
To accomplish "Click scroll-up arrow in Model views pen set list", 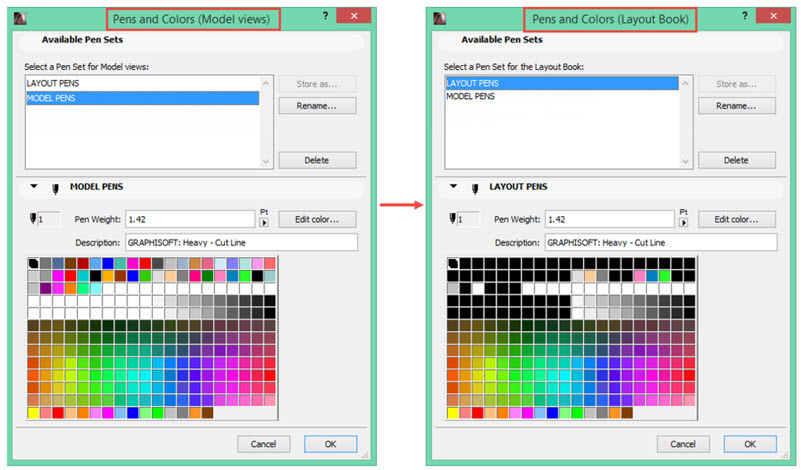I will pos(266,83).
